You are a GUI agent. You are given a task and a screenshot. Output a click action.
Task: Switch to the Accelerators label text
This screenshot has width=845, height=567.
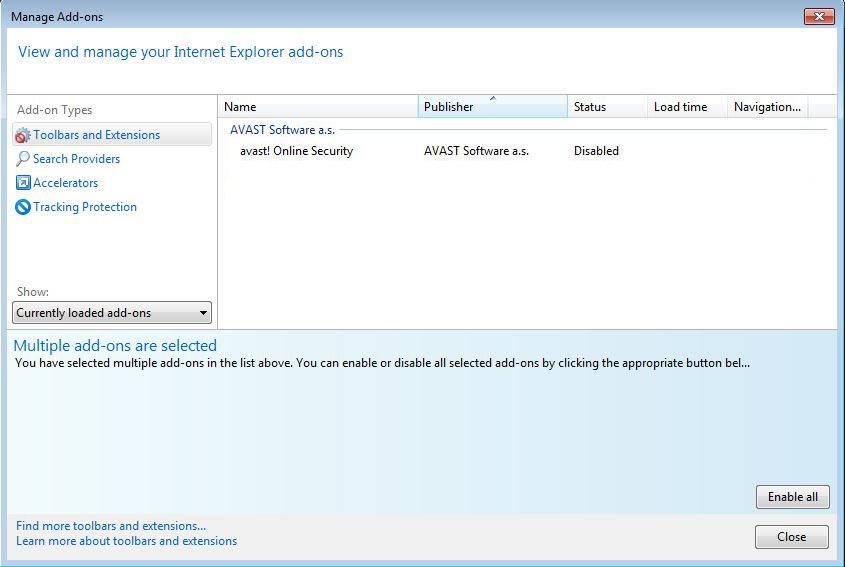coord(66,183)
